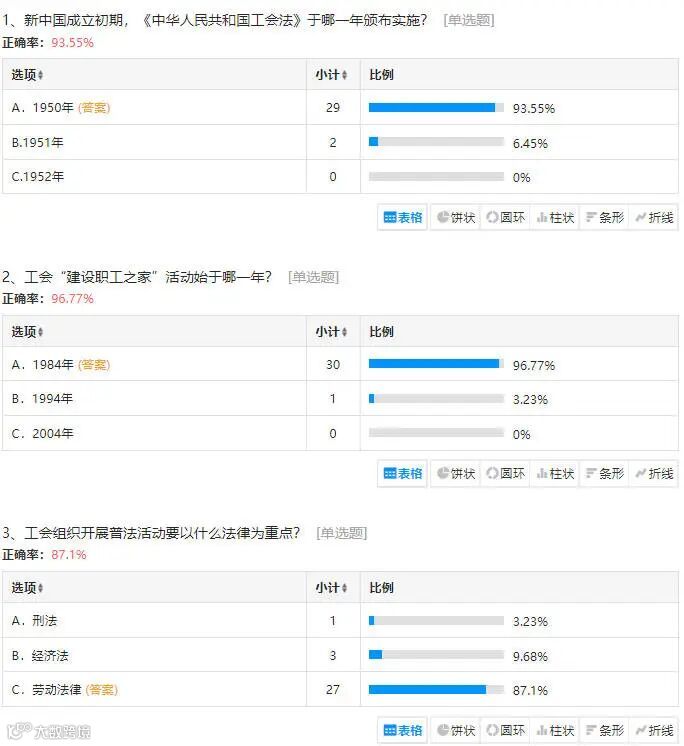Switch question 3 to 饼状 pie chart
The height and width of the screenshot is (746, 684).
[456, 730]
